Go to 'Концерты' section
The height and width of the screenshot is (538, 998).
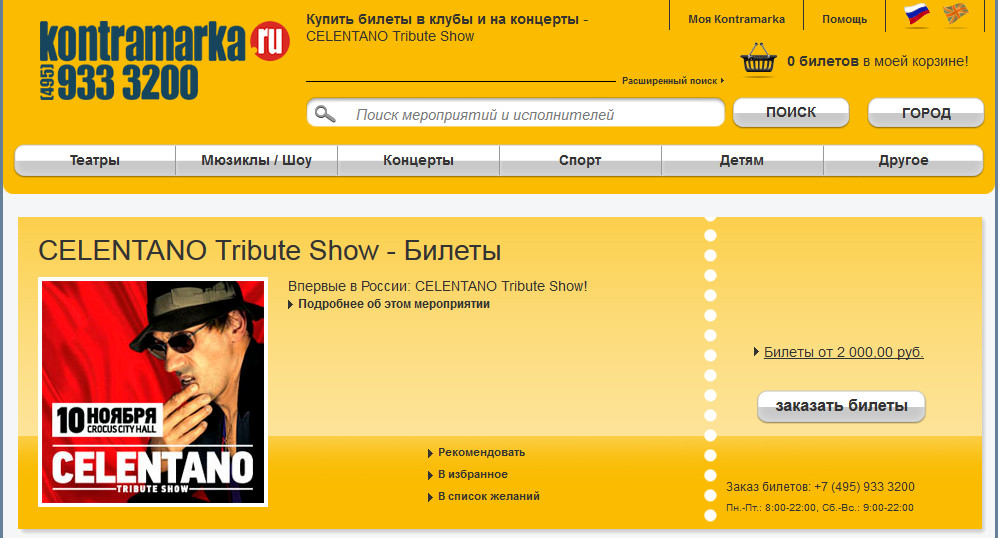tap(418, 160)
